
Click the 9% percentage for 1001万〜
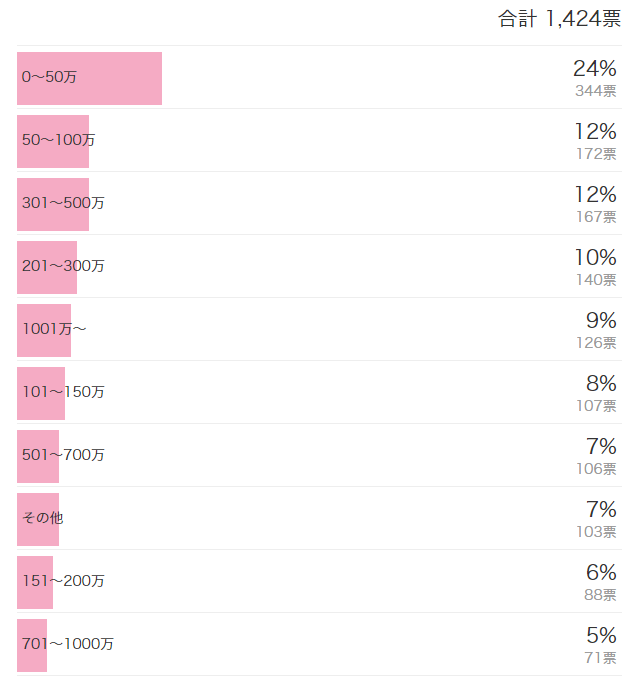(x=601, y=321)
